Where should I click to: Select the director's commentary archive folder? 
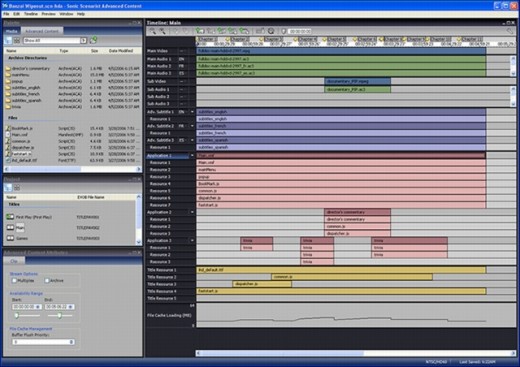coord(31,68)
